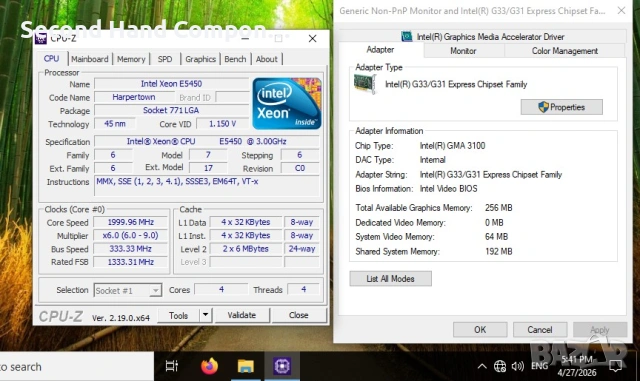Open network globe icon in tray
The image size is (640, 381).
click(500, 366)
